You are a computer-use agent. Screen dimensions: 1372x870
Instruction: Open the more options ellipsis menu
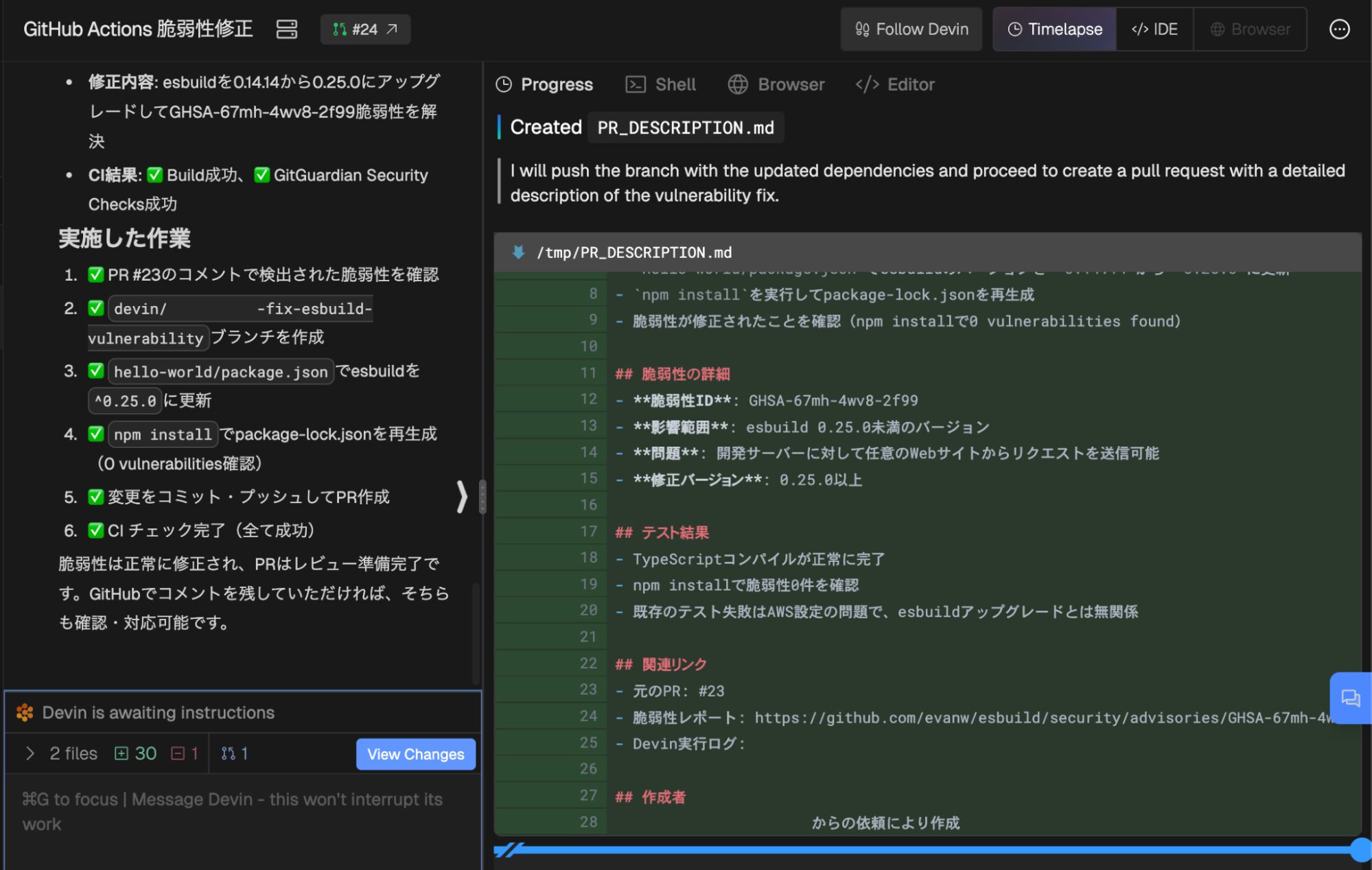coord(1339,29)
